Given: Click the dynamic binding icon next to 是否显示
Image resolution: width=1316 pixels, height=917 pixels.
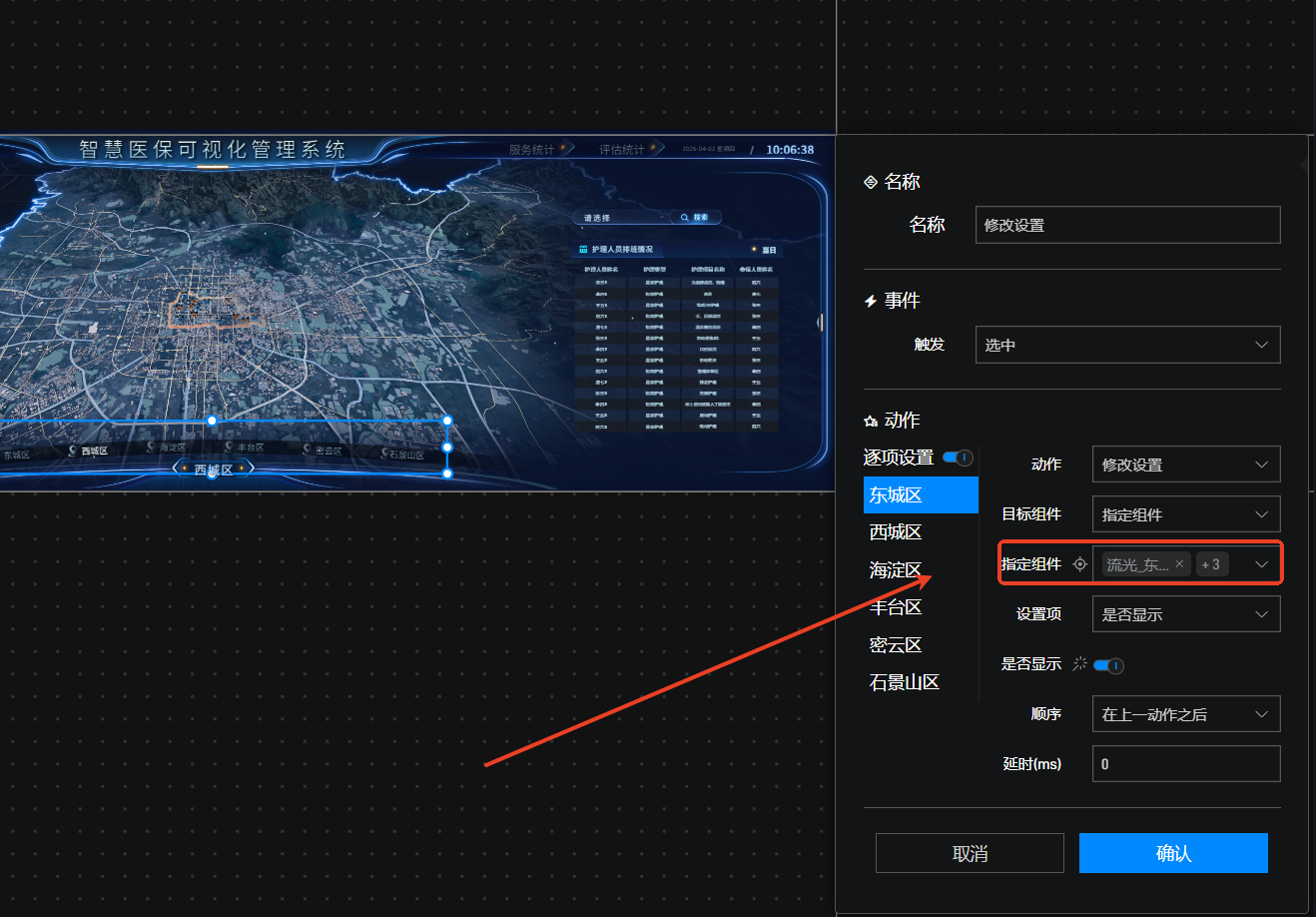Looking at the screenshot, I should (x=1079, y=664).
